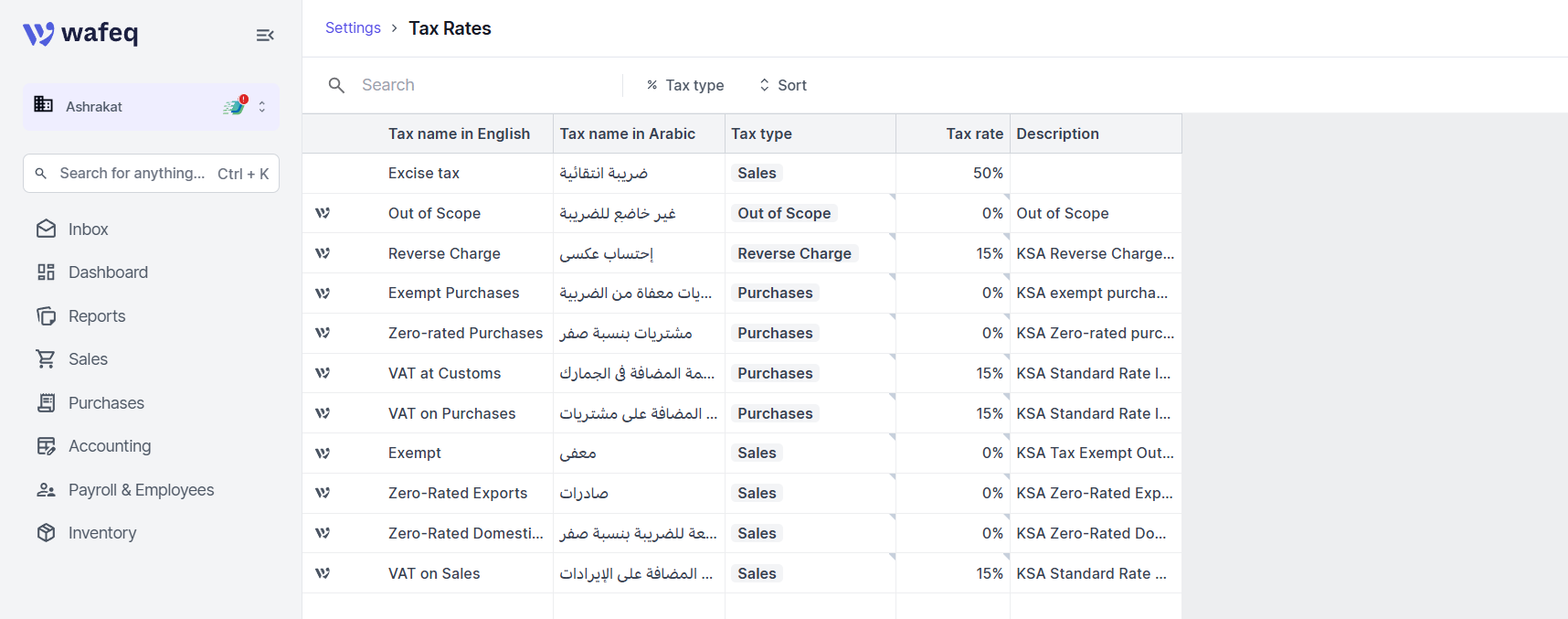The height and width of the screenshot is (619, 1568).
Task: Click the magnifier icon in tax search
Action: pos(336,85)
